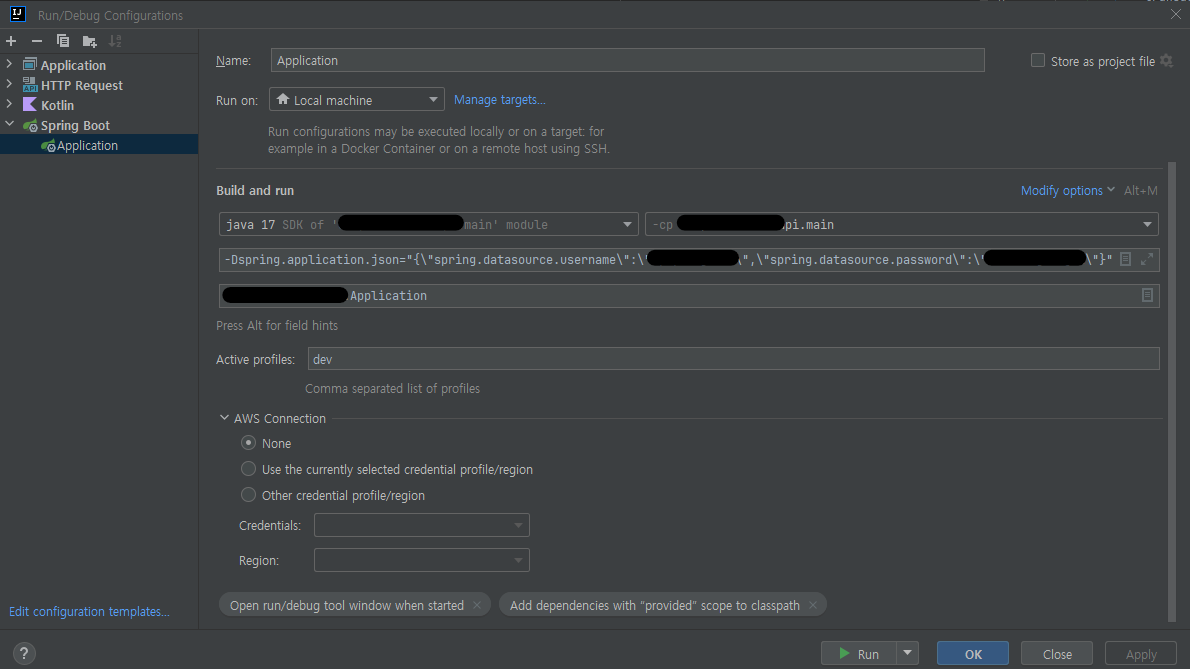Confirm with the OK button
The height and width of the screenshot is (669, 1190).
(x=973, y=653)
